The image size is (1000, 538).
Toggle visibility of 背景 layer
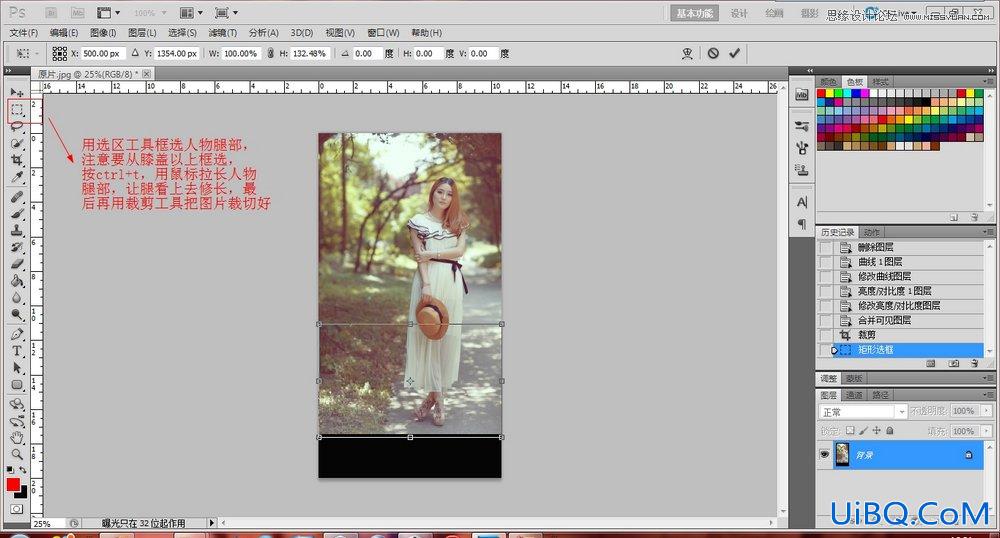[x=825, y=454]
